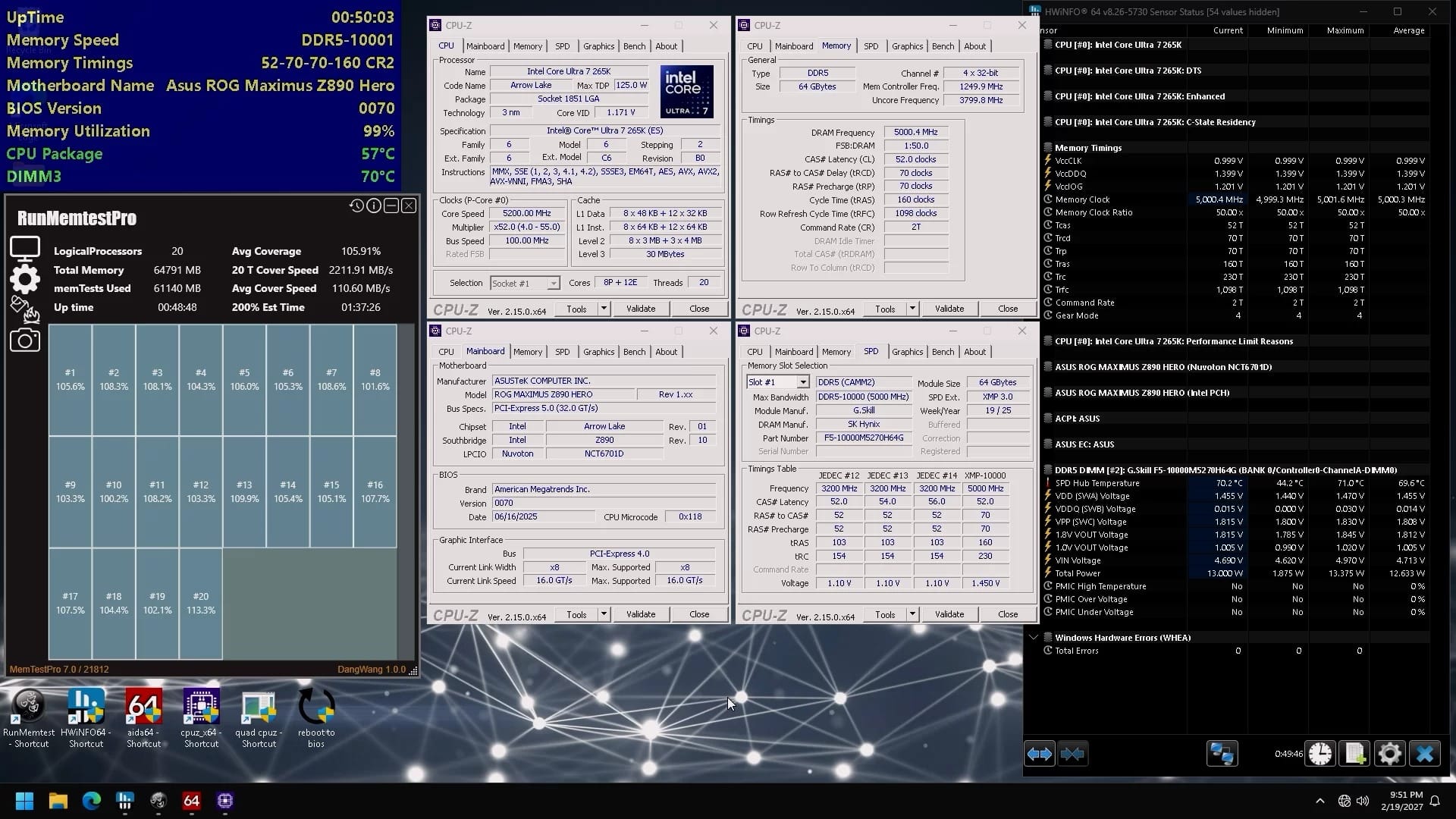The image size is (1456, 819).
Task: Open Microsoft Edge from the taskbar
Action: click(91, 801)
